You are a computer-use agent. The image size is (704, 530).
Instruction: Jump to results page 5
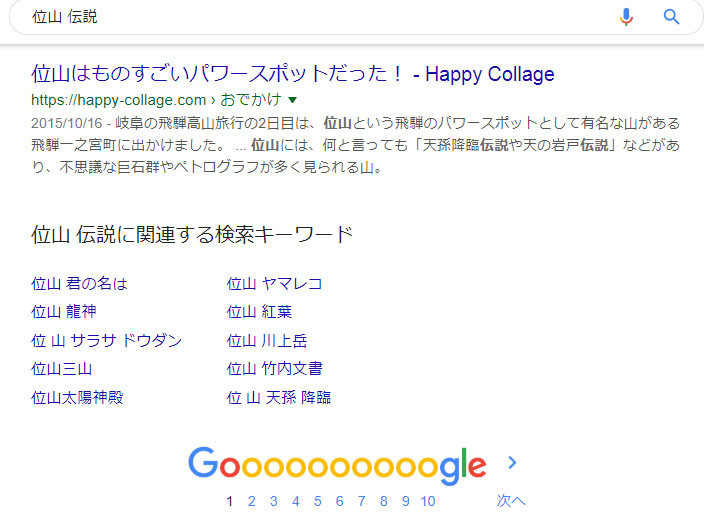click(x=317, y=501)
